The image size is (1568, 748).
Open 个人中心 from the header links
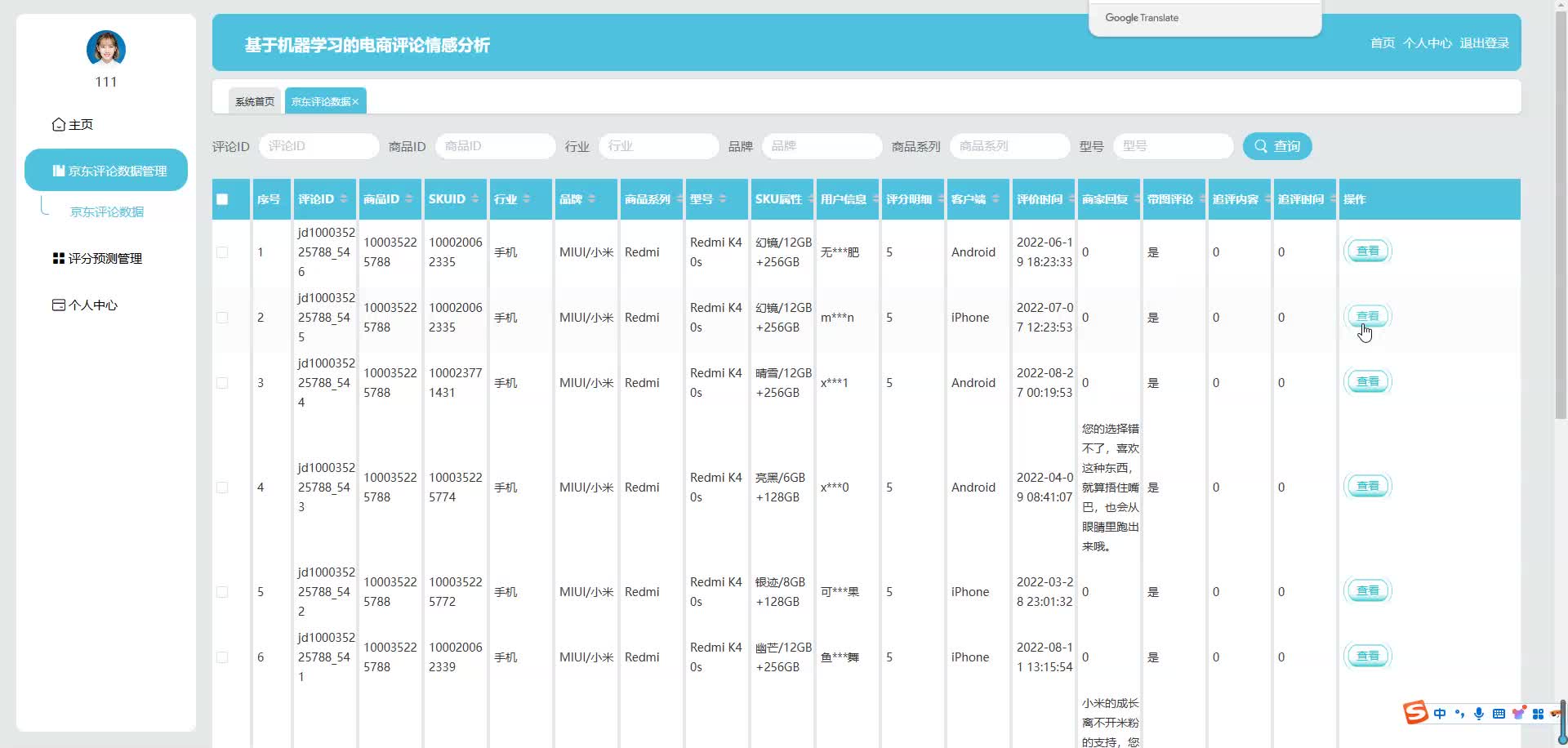(1427, 43)
